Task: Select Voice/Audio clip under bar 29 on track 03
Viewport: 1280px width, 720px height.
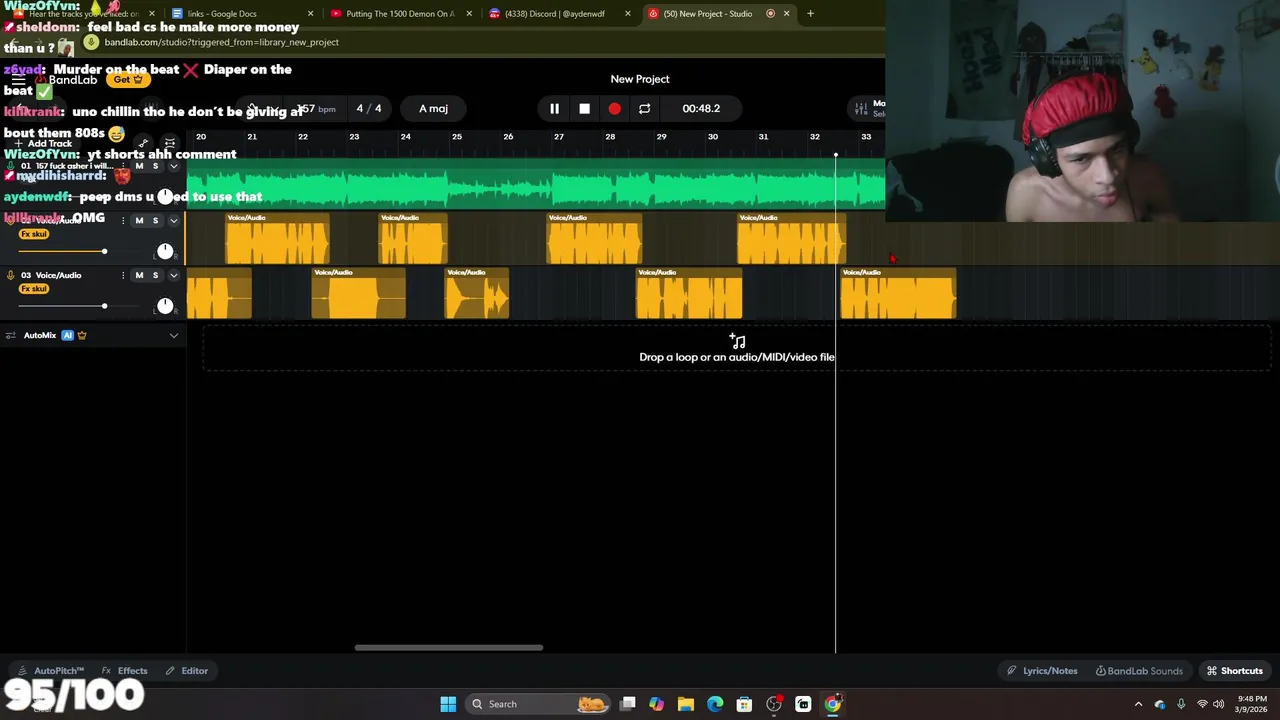Action: tap(689, 294)
